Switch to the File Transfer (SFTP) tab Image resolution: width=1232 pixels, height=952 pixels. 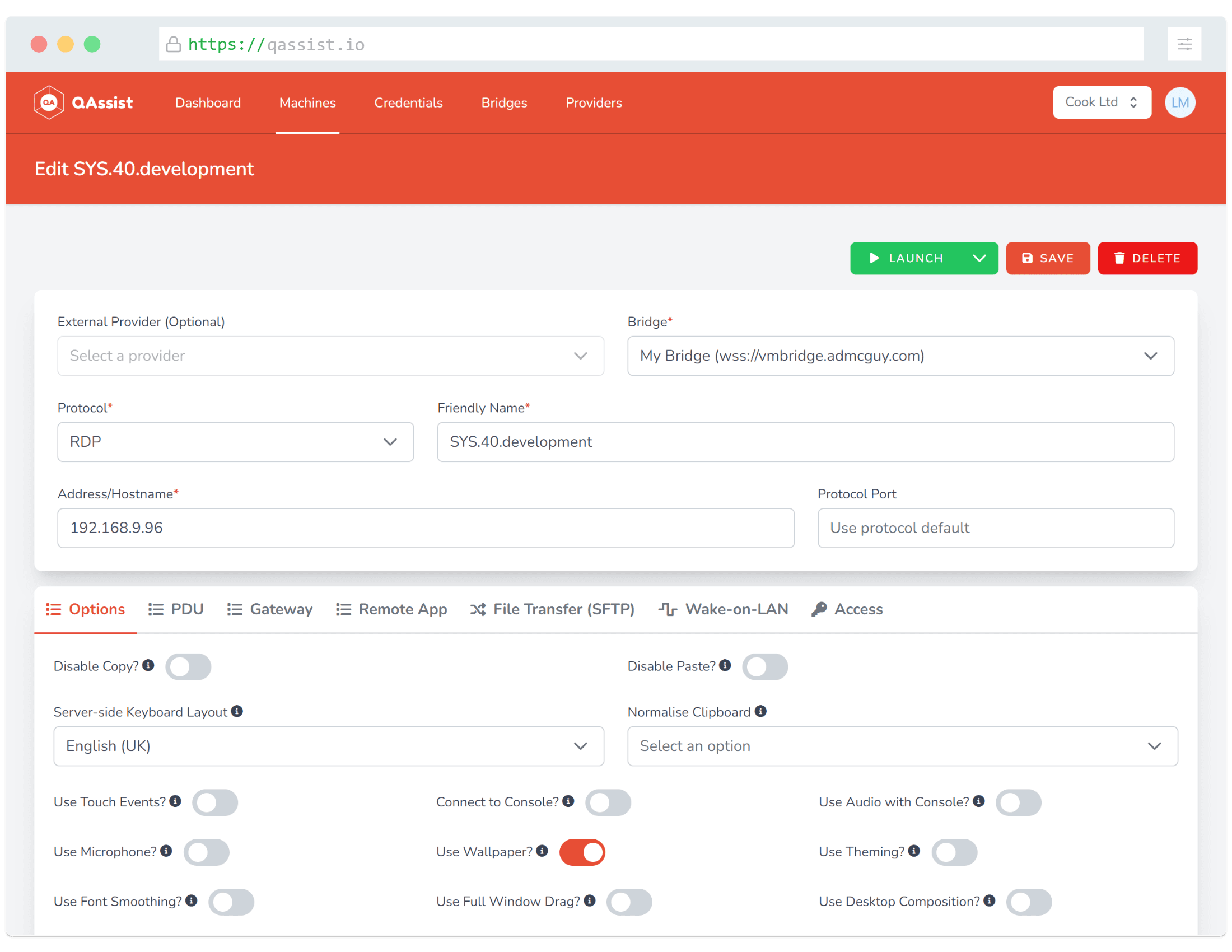[x=552, y=609]
